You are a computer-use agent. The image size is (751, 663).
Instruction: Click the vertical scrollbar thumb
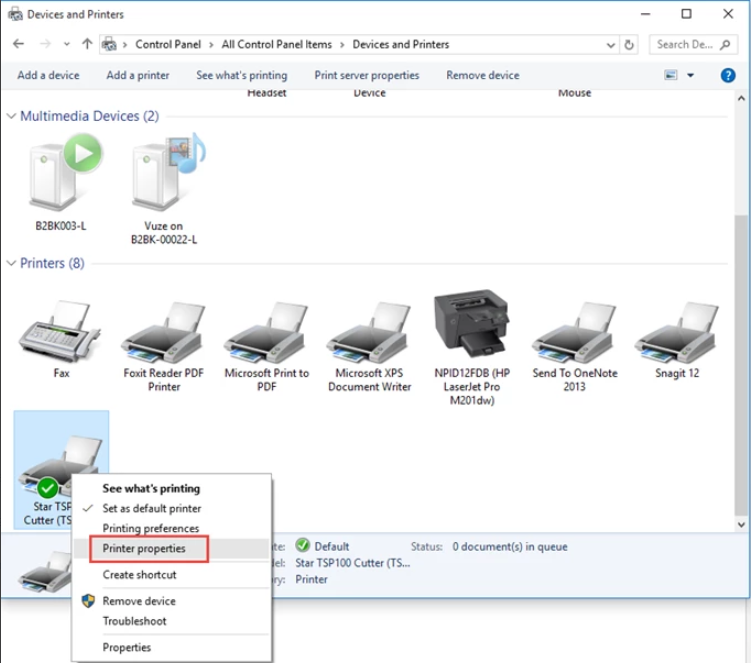click(741, 364)
